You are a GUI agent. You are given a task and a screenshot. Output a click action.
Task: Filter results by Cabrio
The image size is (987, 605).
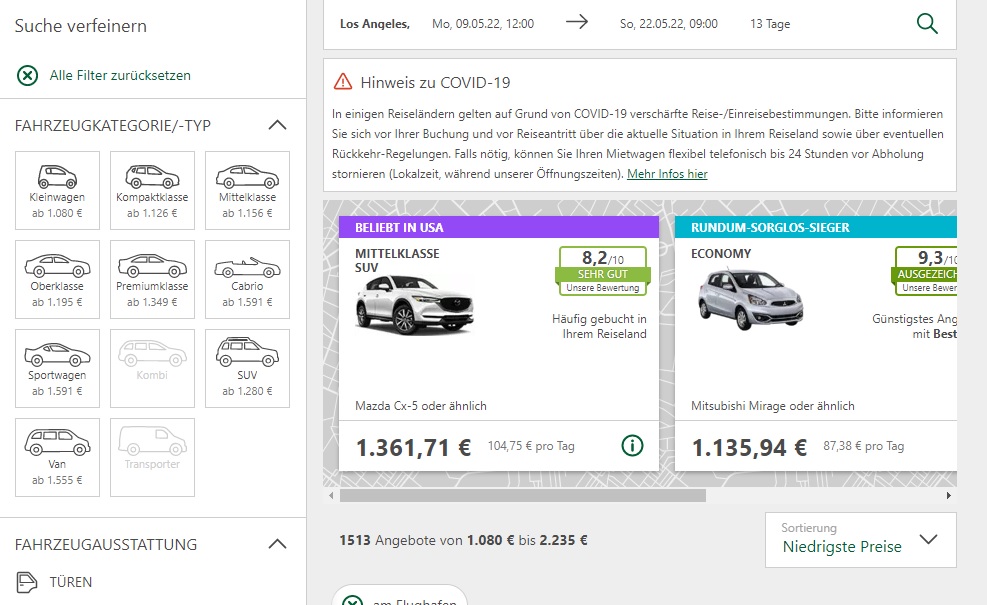(x=247, y=279)
